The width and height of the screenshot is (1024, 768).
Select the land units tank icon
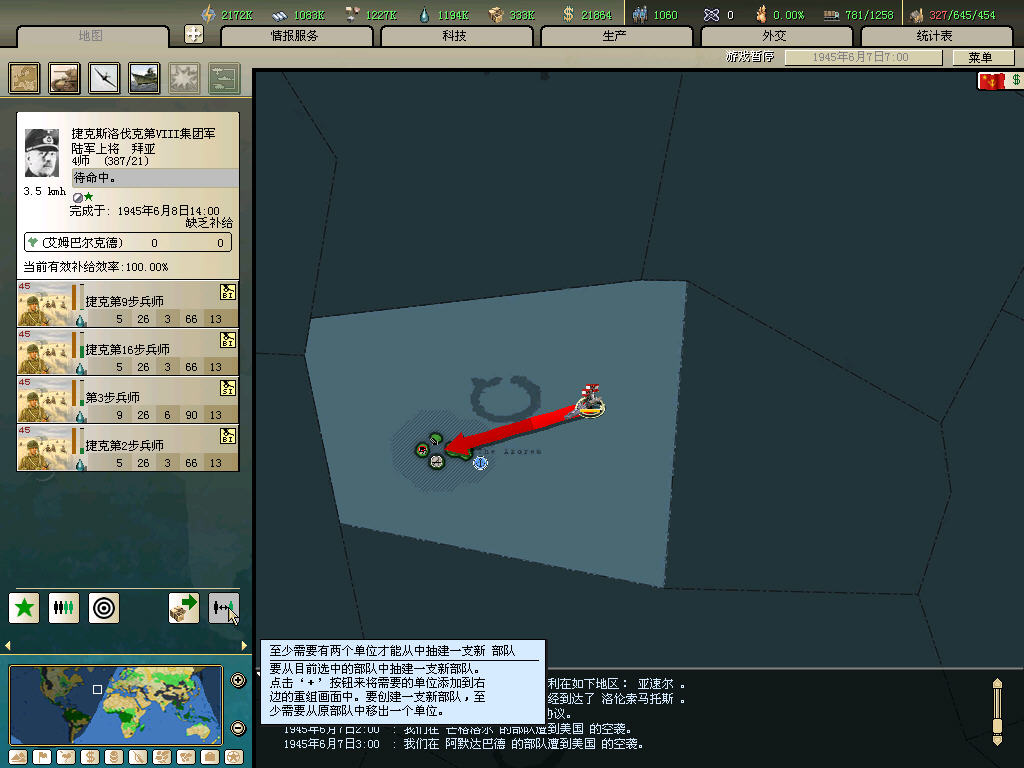[64, 78]
